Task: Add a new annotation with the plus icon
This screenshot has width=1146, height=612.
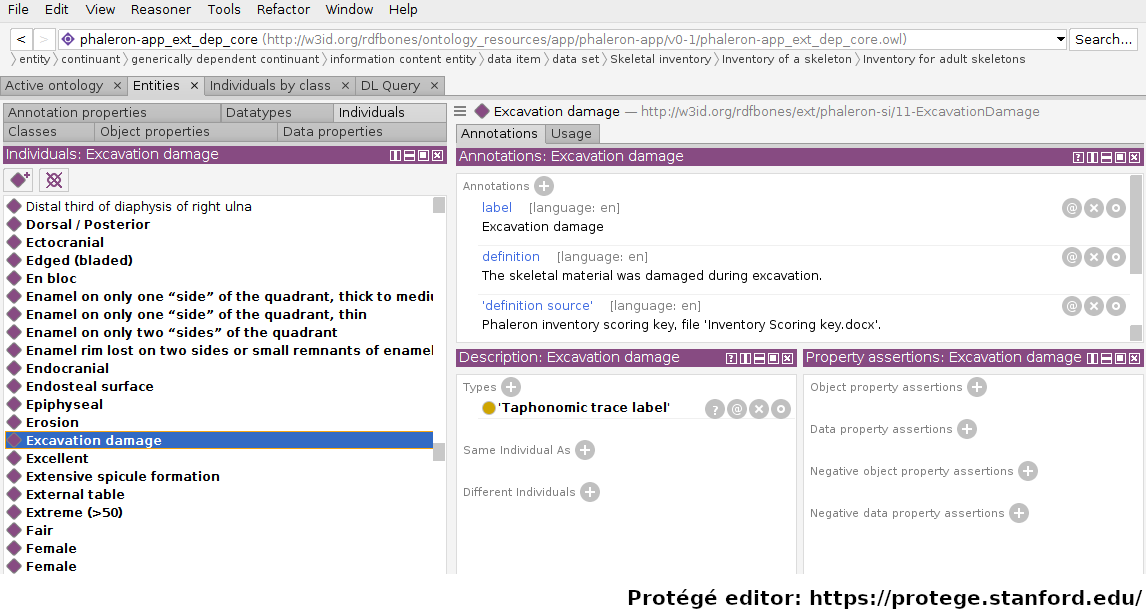Action: 543,186
